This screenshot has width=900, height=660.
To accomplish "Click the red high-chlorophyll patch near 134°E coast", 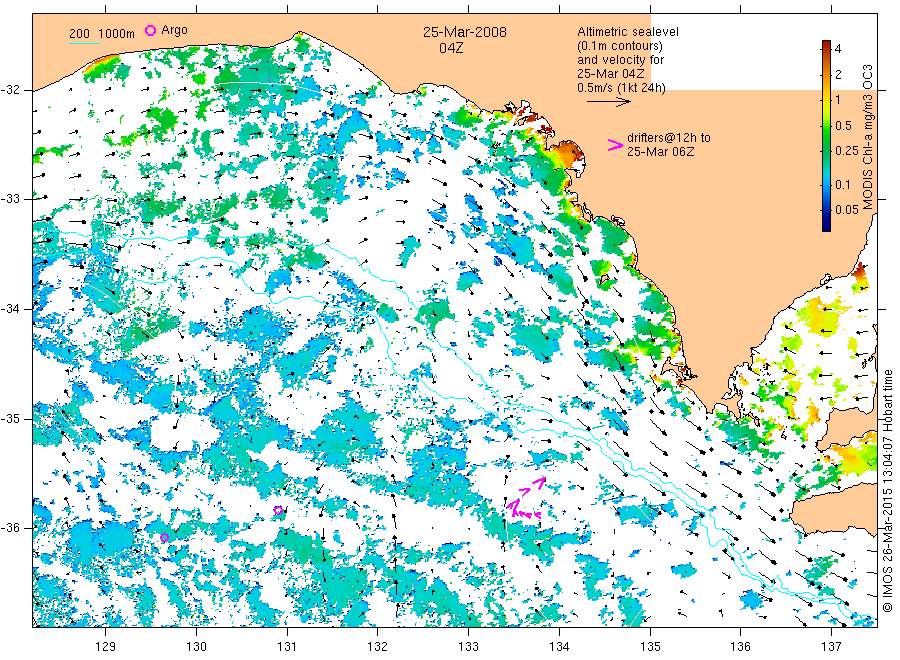I will tap(569, 154).
